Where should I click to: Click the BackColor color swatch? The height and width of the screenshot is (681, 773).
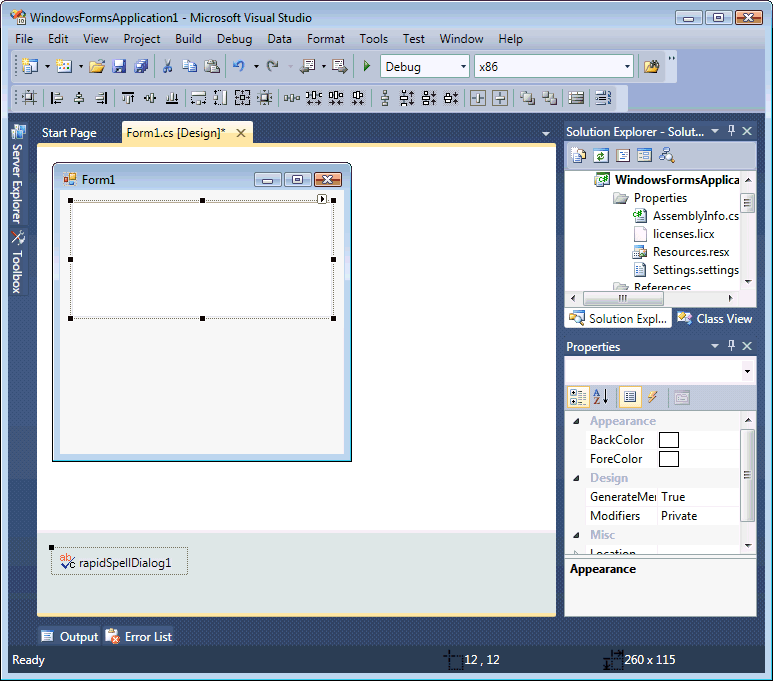[x=668, y=440]
